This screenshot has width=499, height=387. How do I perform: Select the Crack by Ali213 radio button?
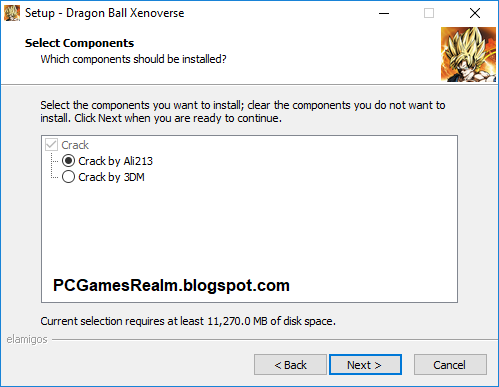point(68,161)
